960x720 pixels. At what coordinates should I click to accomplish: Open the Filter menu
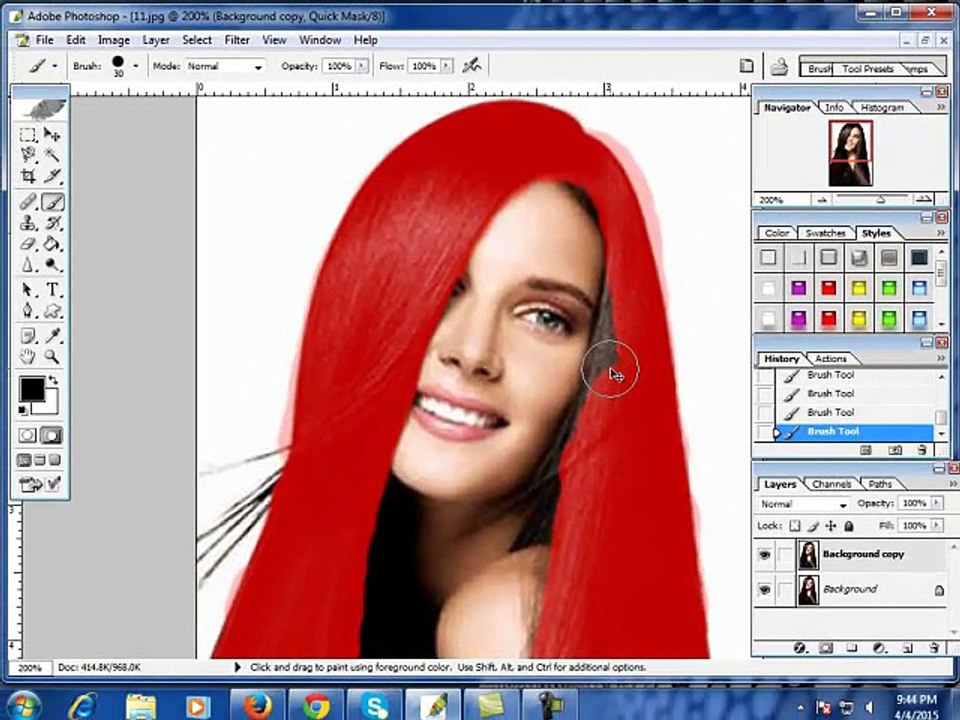[237, 40]
